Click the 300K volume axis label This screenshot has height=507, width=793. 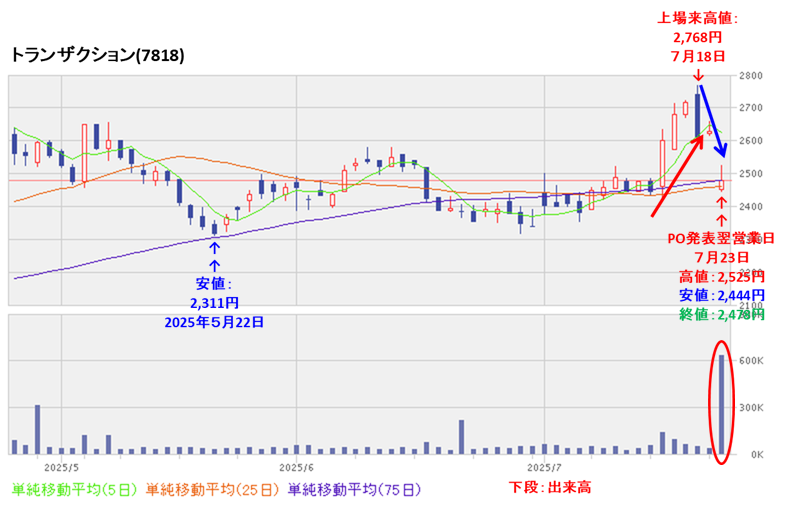coord(751,408)
